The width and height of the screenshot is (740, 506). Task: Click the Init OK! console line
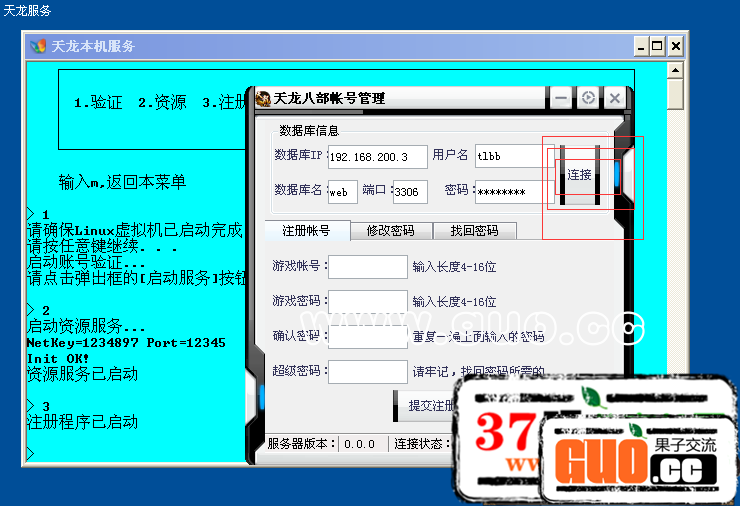click(x=58, y=359)
